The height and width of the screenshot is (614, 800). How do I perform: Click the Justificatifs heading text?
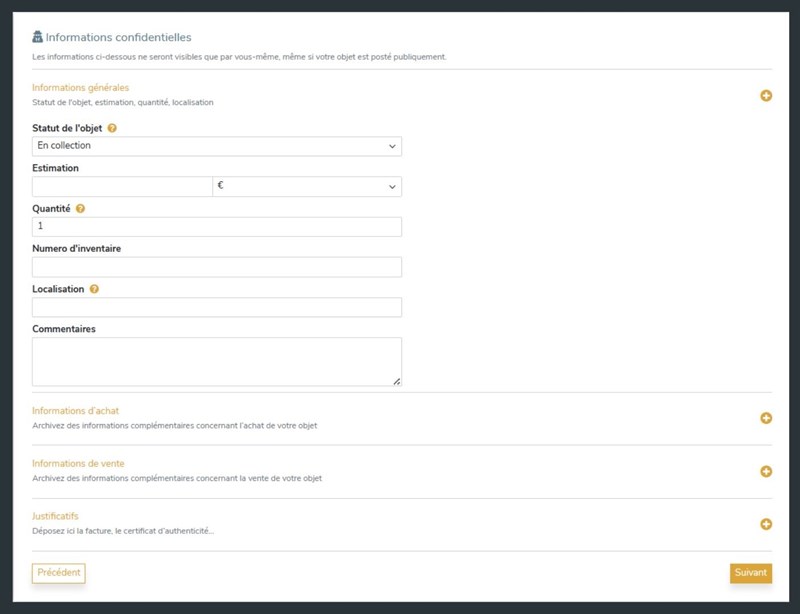click(x=55, y=516)
